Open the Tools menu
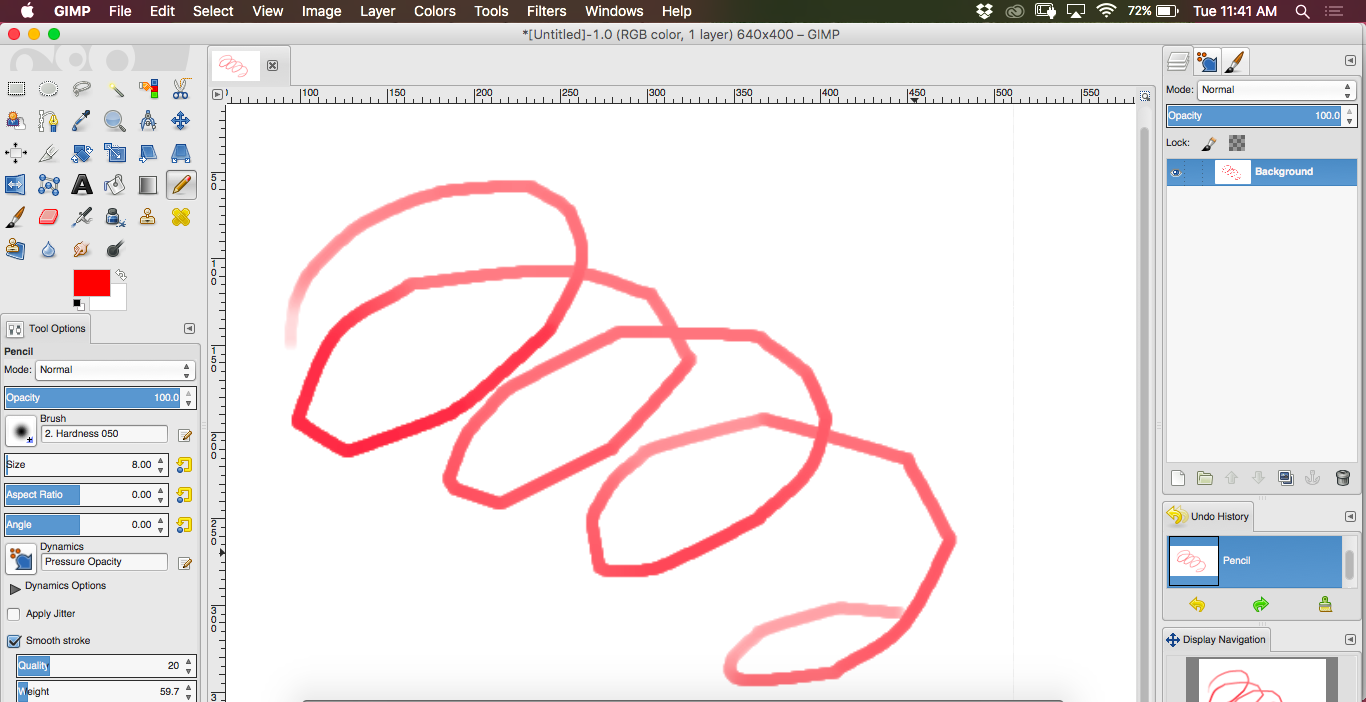The image size is (1366, 702). point(491,11)
